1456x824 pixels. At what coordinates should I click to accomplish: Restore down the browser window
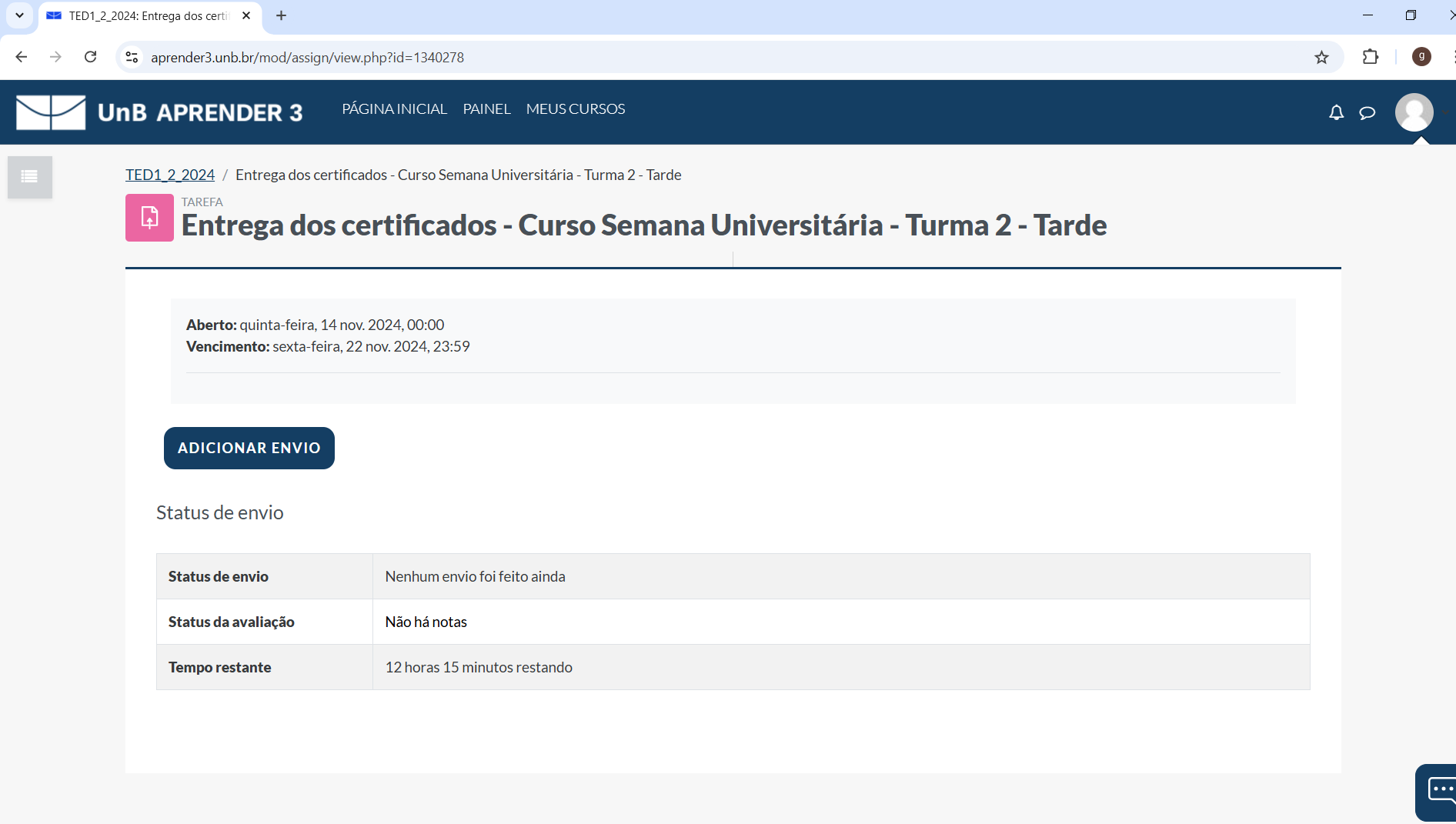(x=1411, y=15)
